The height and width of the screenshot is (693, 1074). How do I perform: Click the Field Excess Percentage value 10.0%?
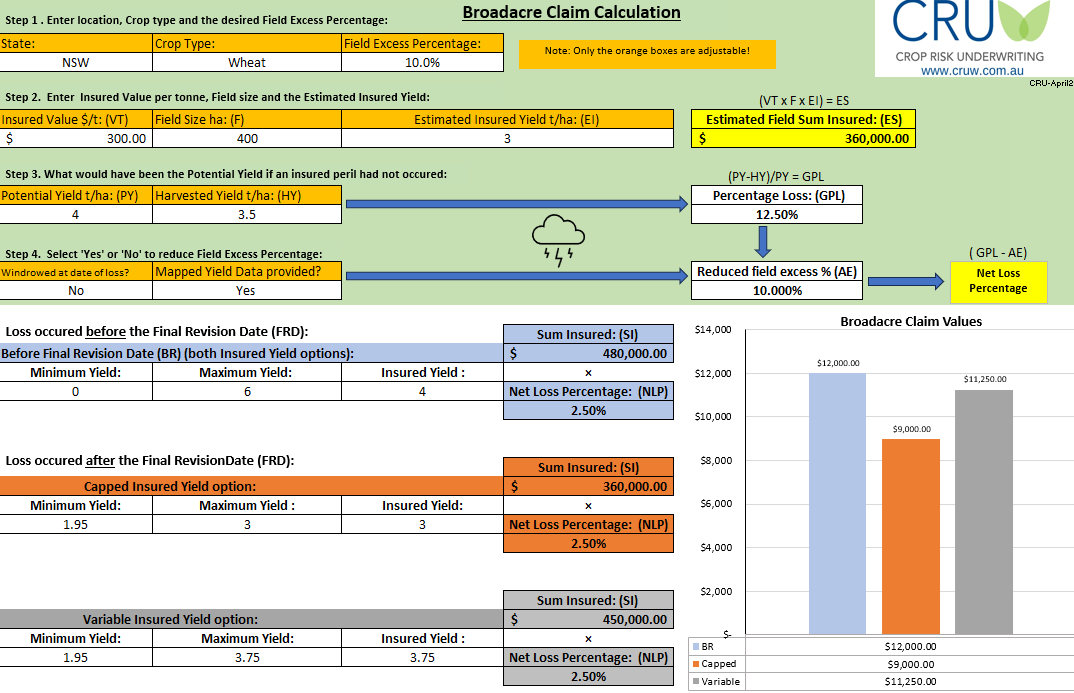click(x=423, y=62)
